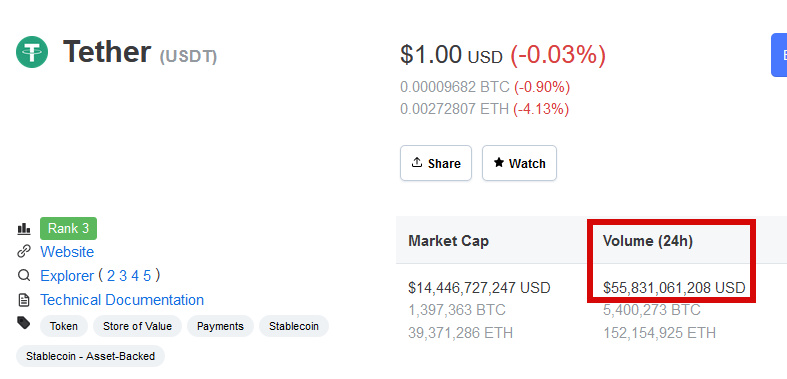Click the magnifier icon beside Explorer
Image resolution: width=787 pixels, height=379 pixels.
click(24, 276)
